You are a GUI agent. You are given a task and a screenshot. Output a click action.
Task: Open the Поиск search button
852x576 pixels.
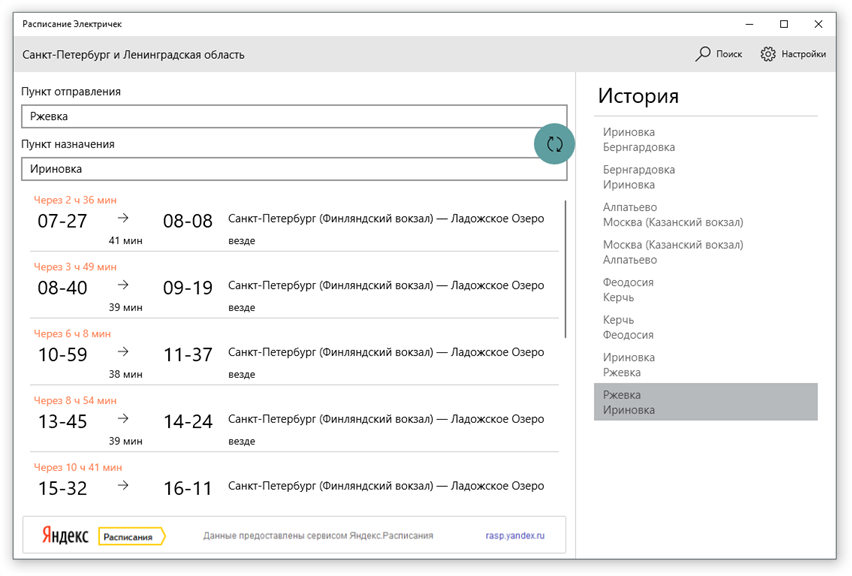pyautogui.click(x=718, y=54)
